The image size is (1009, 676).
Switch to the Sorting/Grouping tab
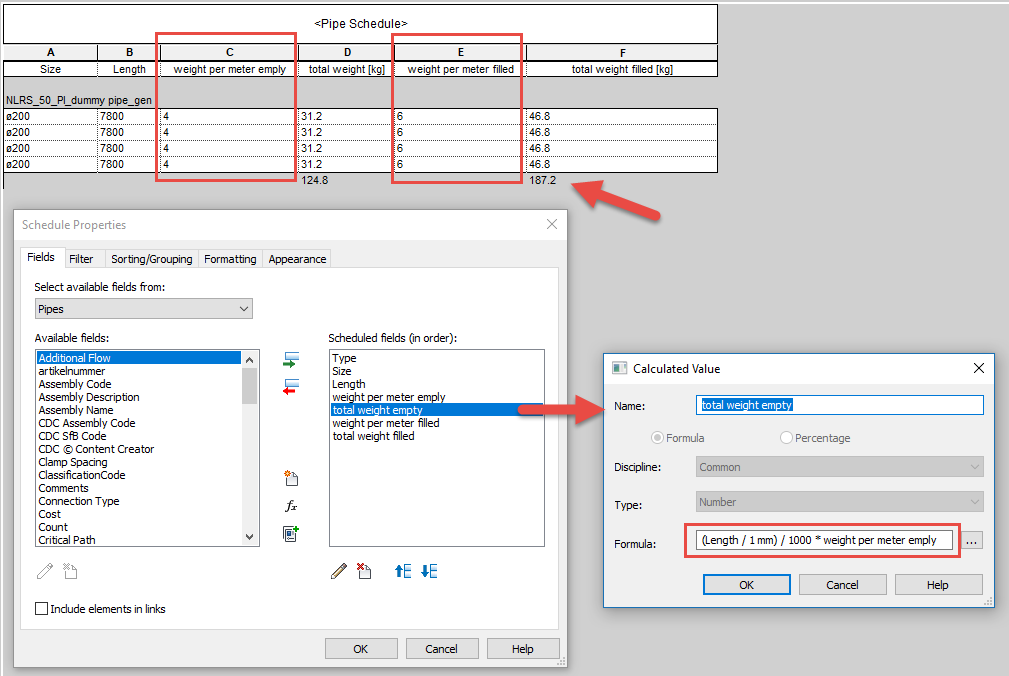click(x=151, y=258)
